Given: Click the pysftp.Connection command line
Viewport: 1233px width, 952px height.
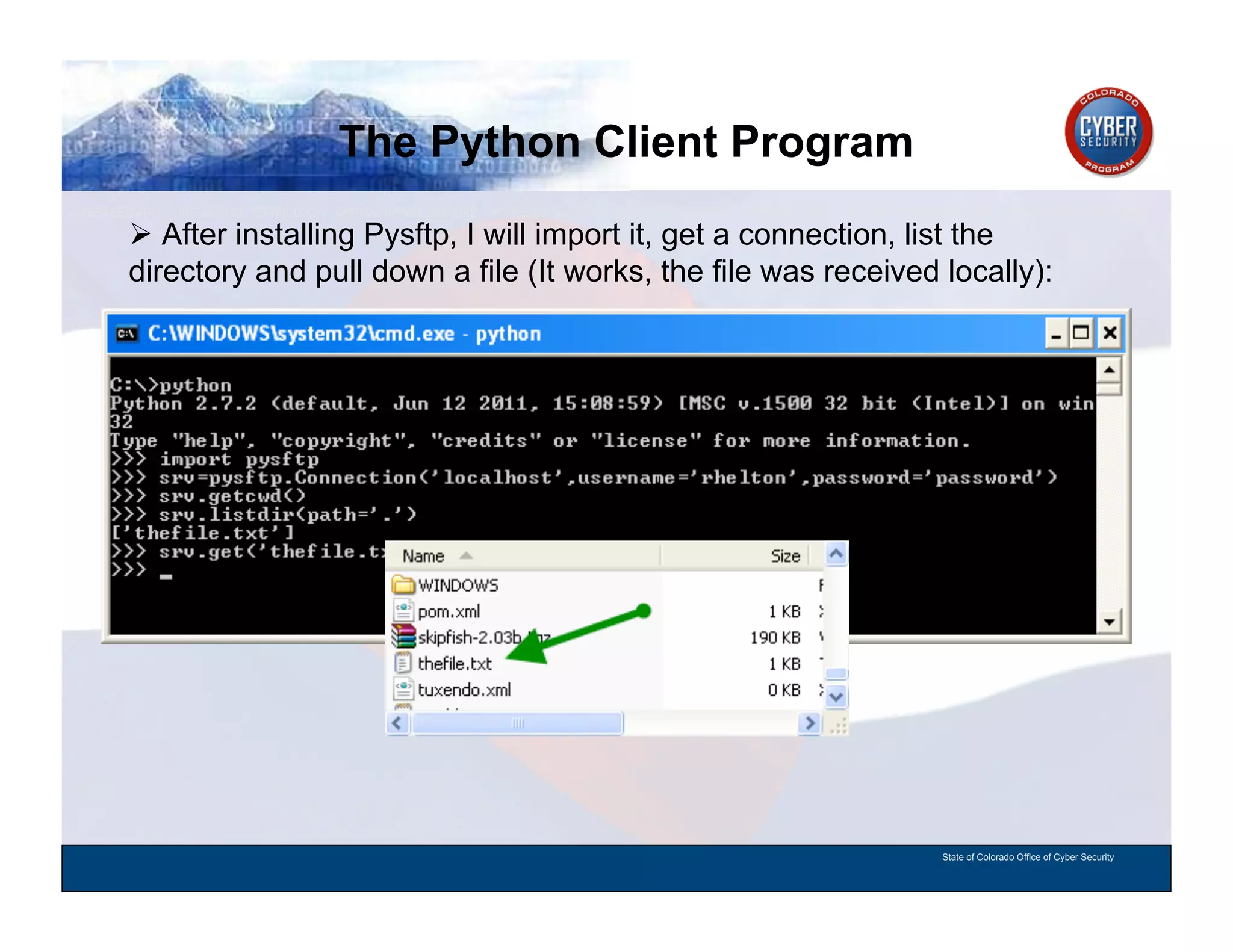Looking at the screenshot, I should click(584, 478).
